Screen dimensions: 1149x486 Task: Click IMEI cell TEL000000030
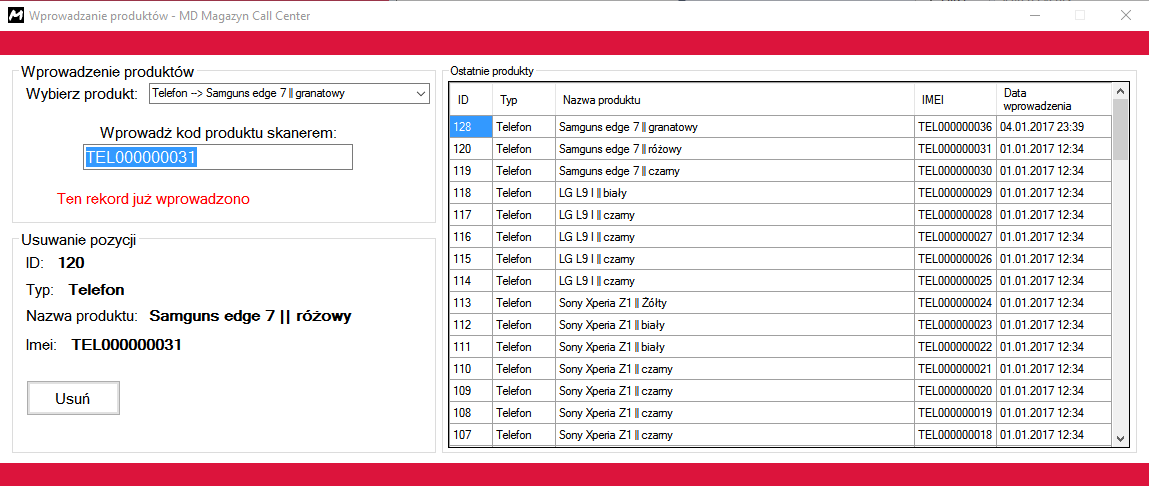tap(956, 171)
